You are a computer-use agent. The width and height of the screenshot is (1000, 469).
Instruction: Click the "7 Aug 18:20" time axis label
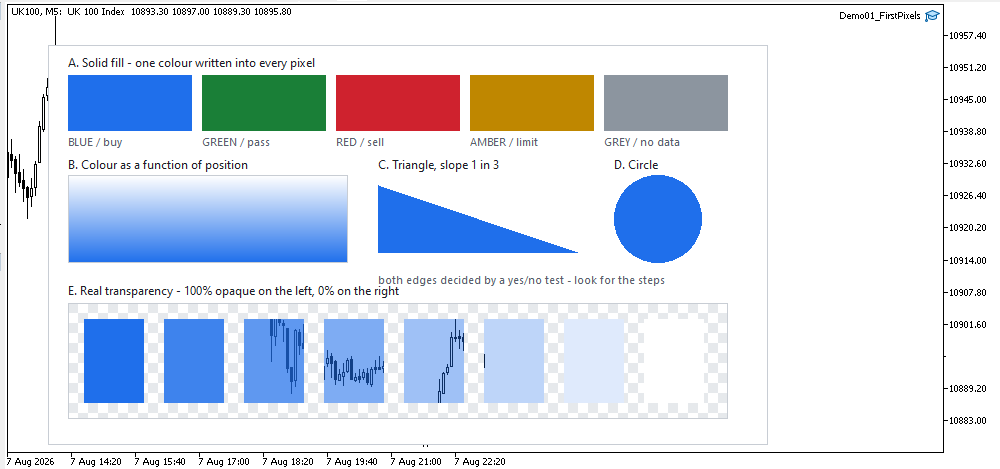click(x=288, y=461)
